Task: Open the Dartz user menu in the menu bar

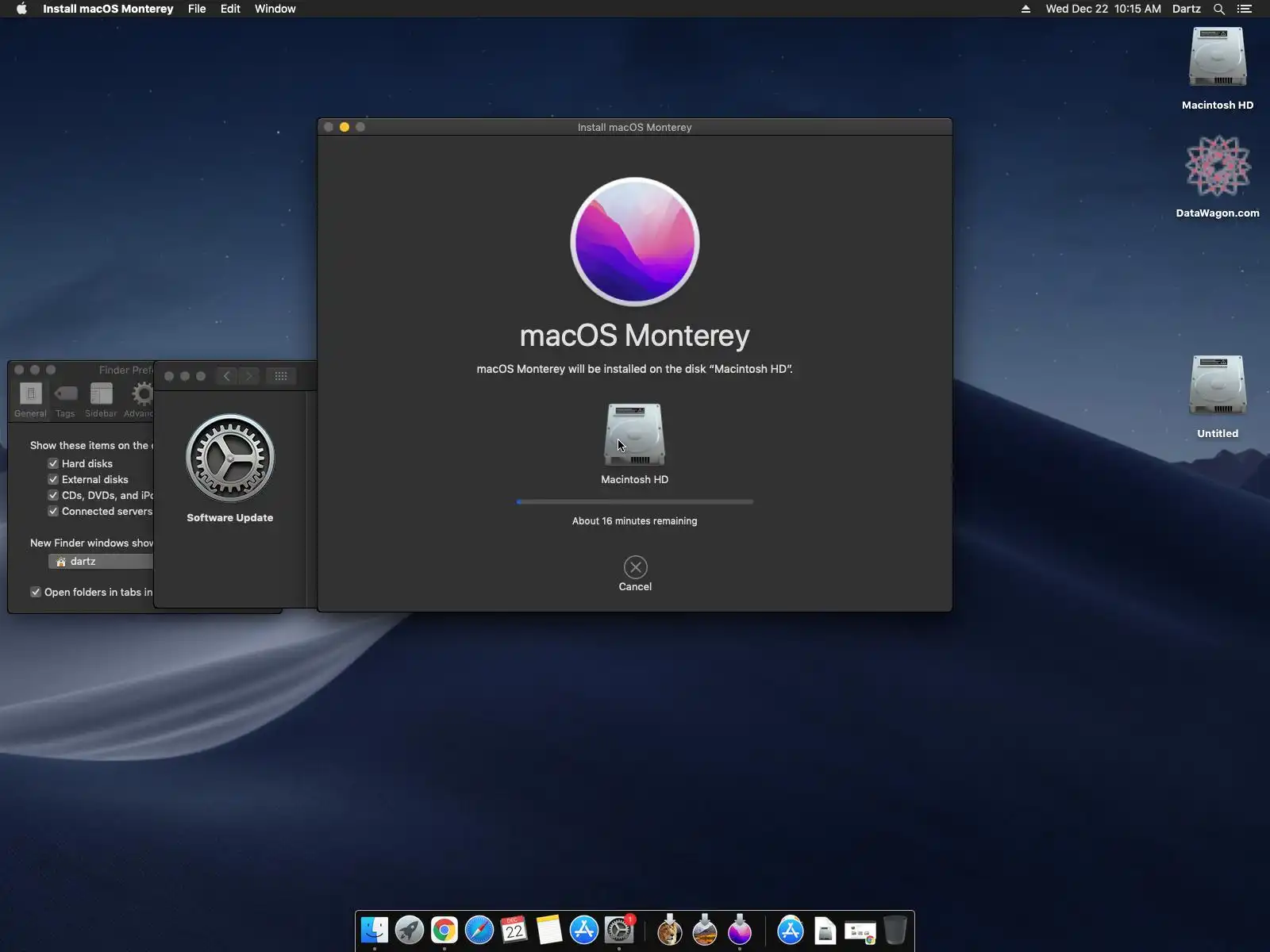Action: tap(1187, 9)
